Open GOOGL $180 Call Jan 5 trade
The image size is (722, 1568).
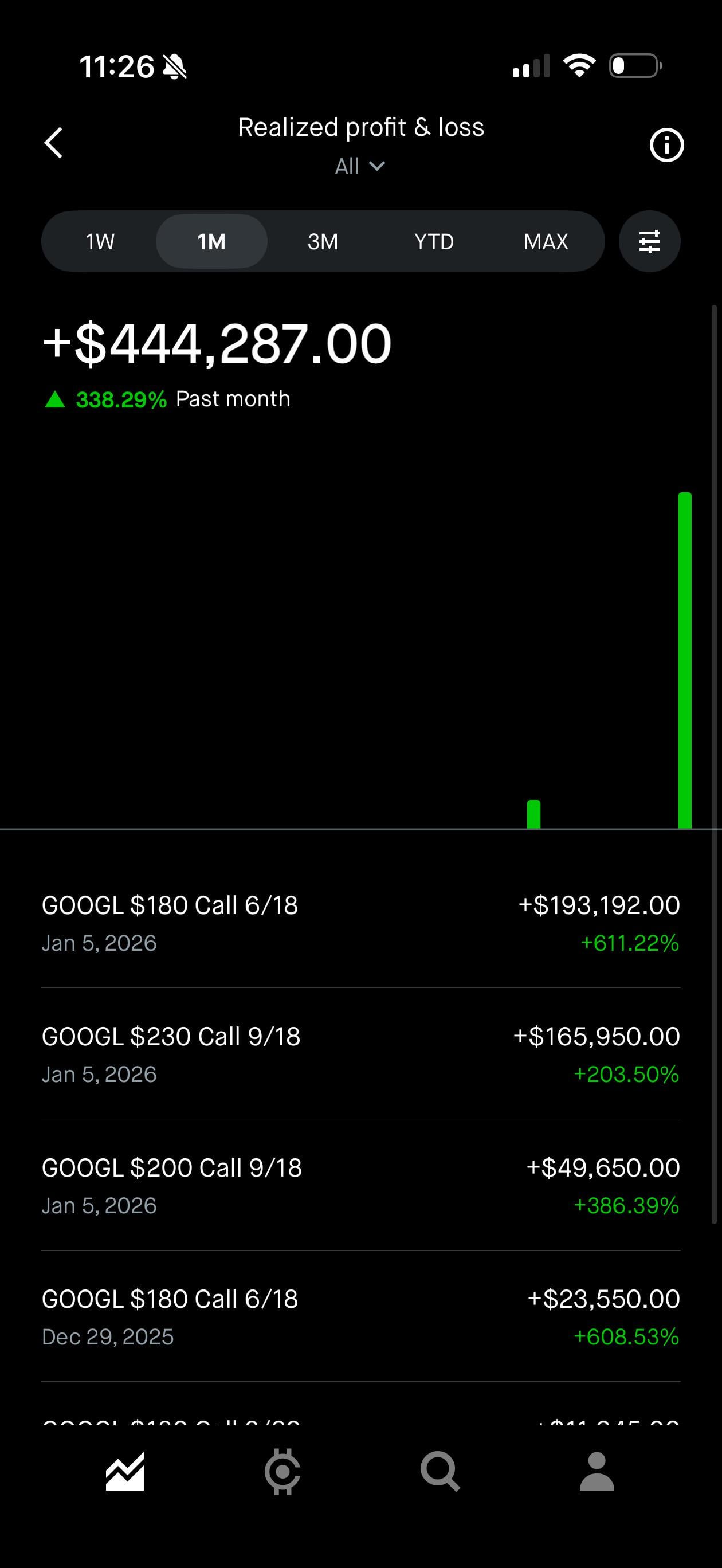pyautogui.click(x=360, y=923)
